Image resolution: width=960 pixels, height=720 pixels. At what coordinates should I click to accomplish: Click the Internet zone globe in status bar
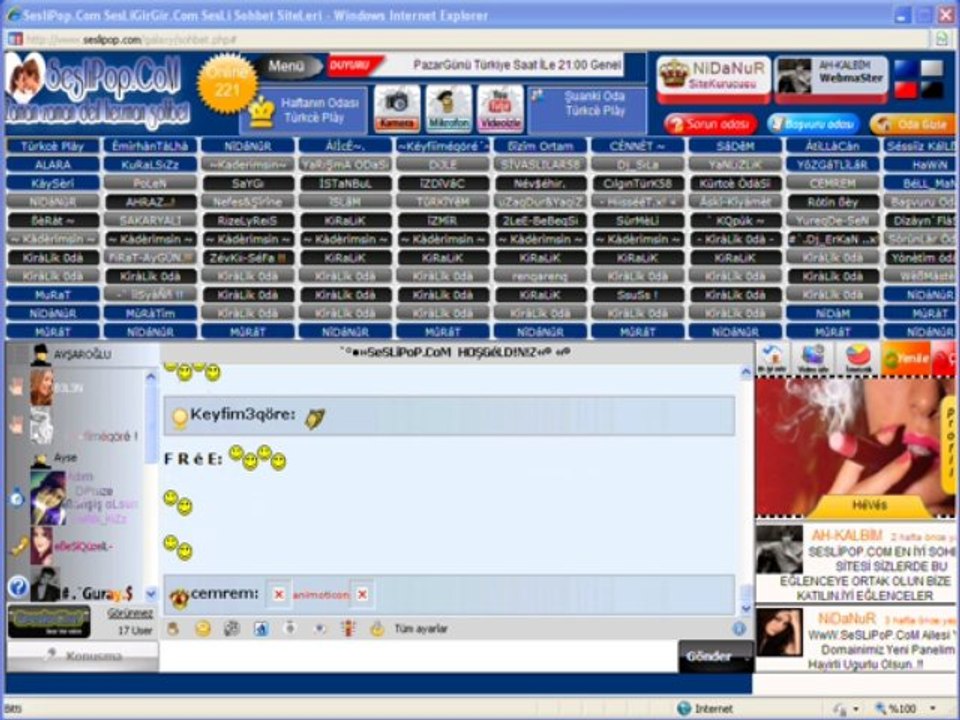click(x=684, y=709)
